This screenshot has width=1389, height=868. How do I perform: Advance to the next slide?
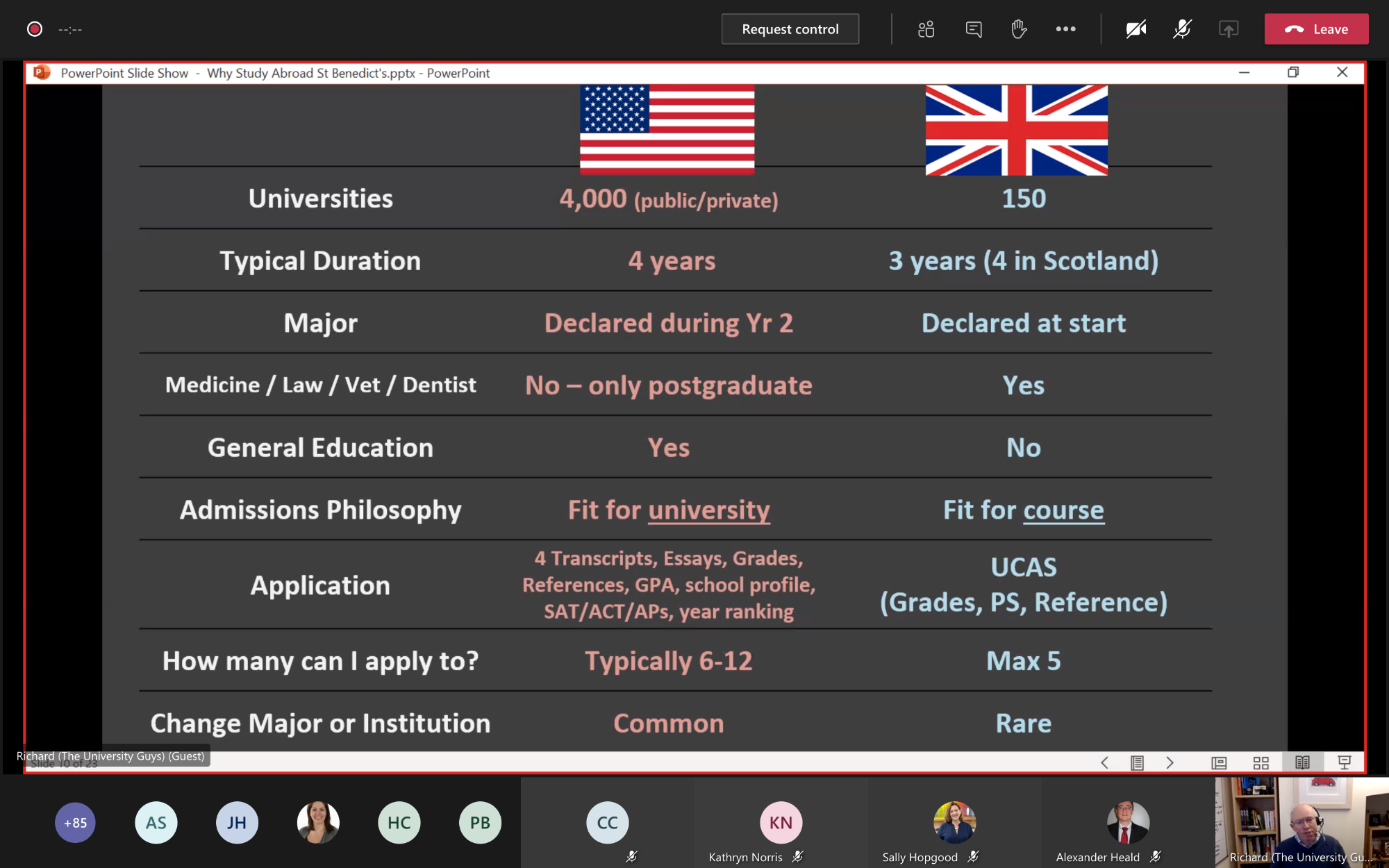click(x=1170, y=762)
